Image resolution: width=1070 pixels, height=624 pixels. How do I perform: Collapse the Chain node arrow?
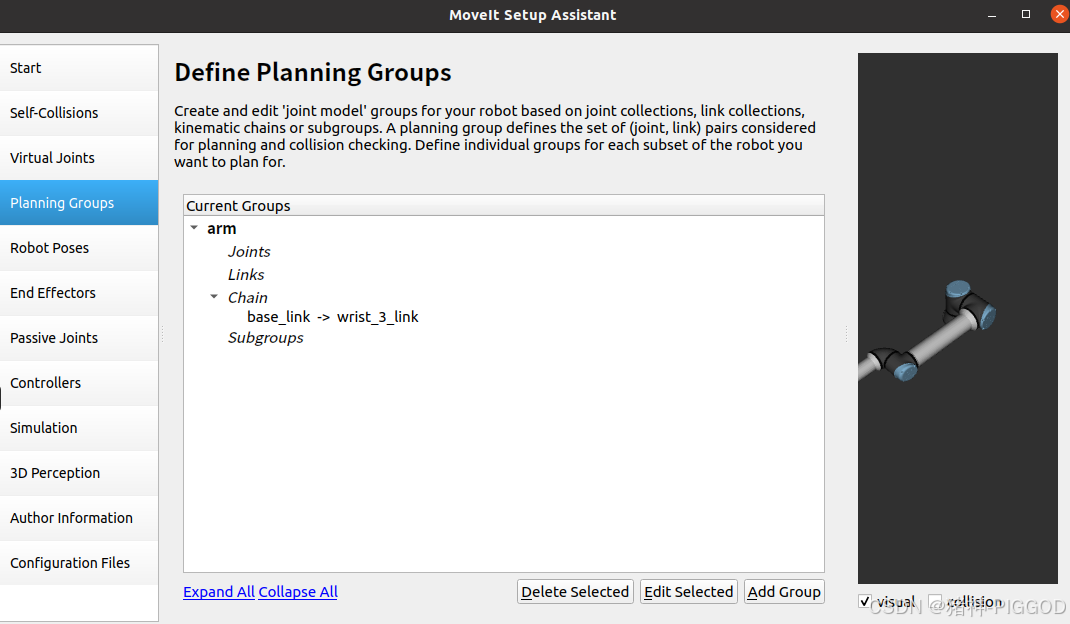(214, 297)
